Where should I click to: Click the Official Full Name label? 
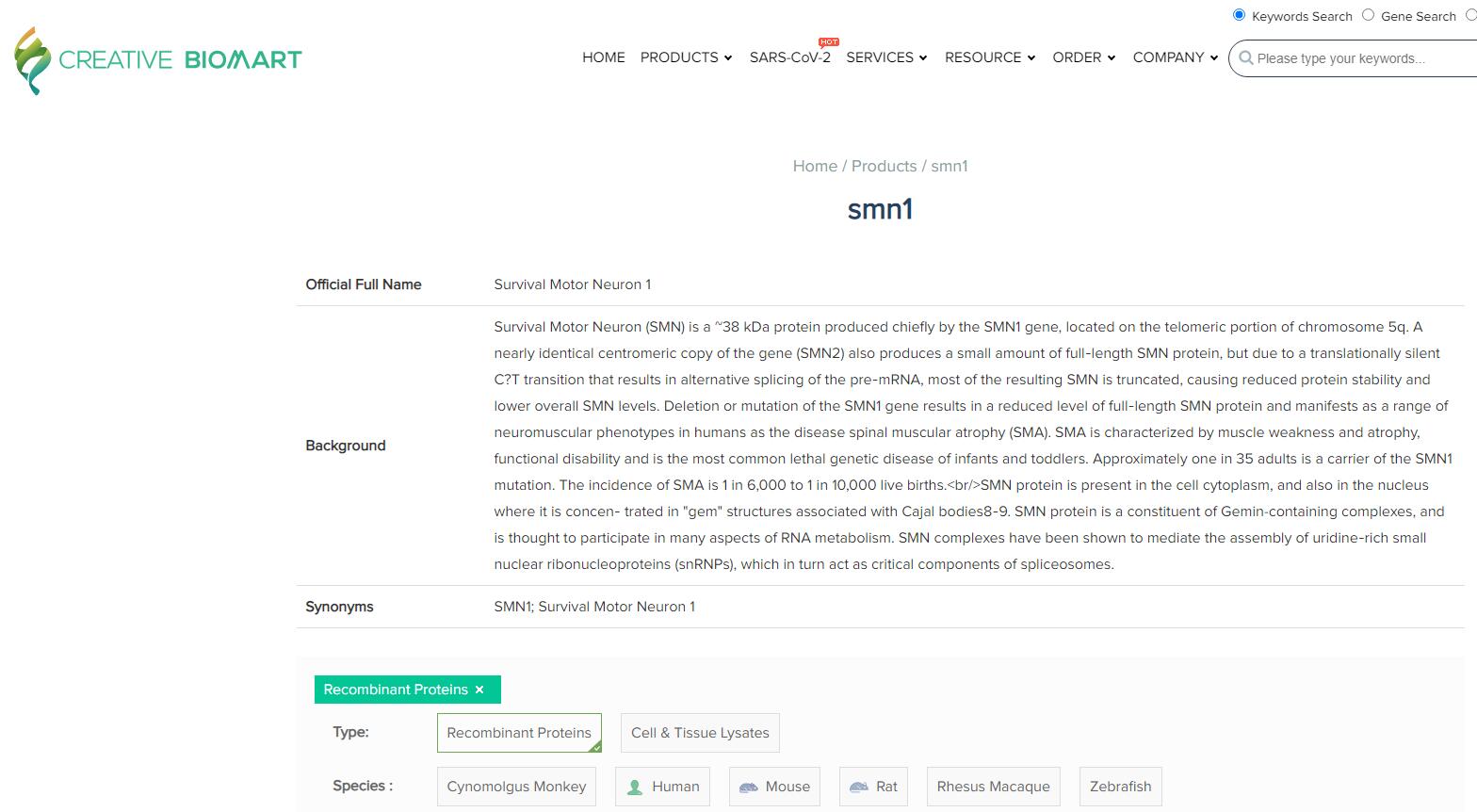364,284
